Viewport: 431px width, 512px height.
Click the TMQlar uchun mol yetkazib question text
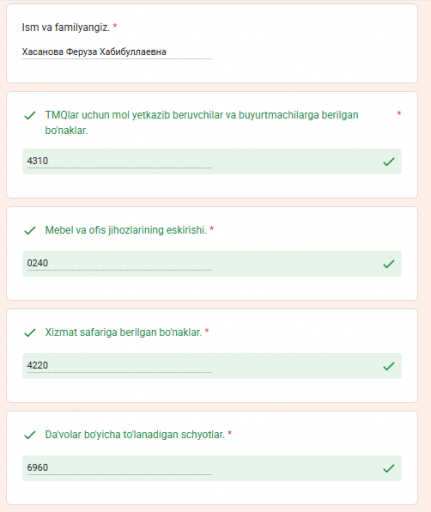point(202,123)
